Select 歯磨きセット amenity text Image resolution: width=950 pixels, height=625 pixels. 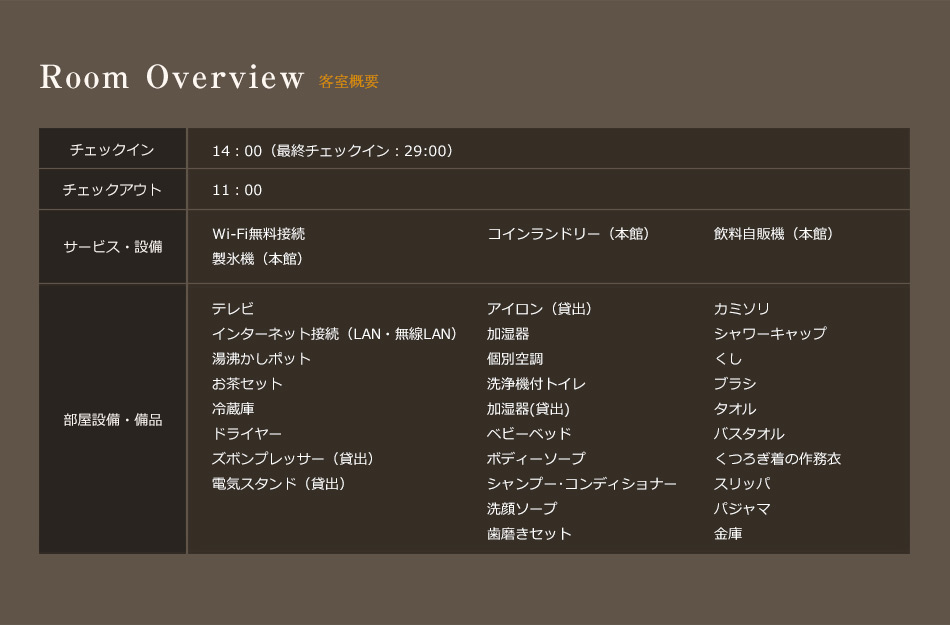pos(529,534)
